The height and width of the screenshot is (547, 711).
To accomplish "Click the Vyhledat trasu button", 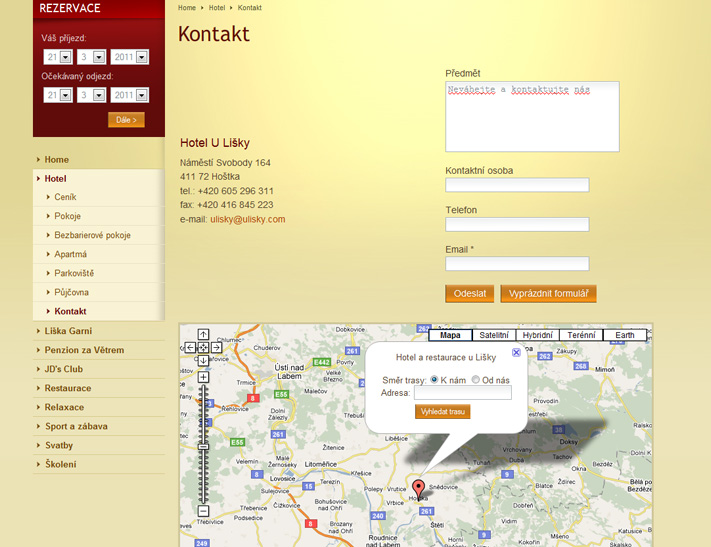I will click(x=443, y=411).
